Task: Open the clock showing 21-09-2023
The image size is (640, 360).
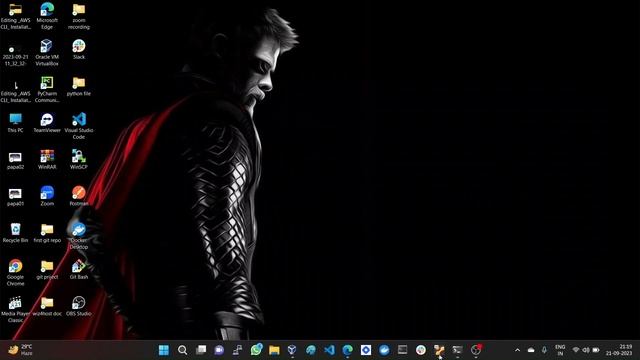Action: (x=620, y=350)
